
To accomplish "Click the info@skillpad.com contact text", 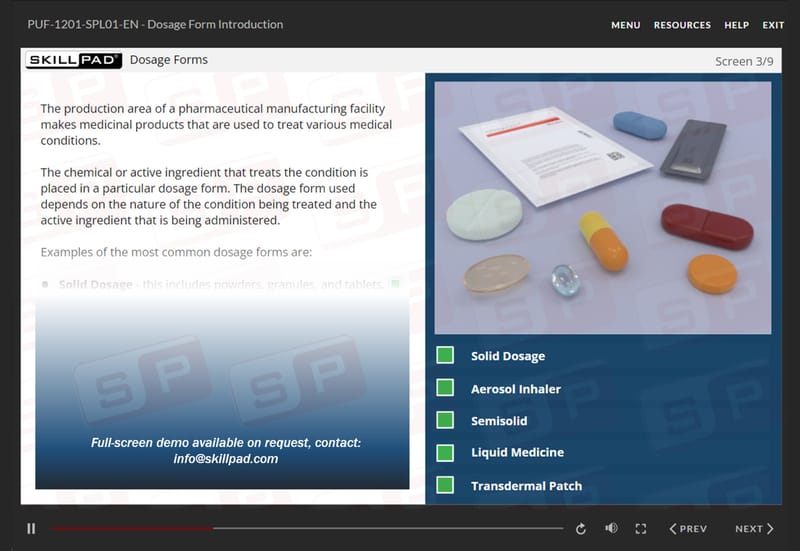I will (226, 459).
